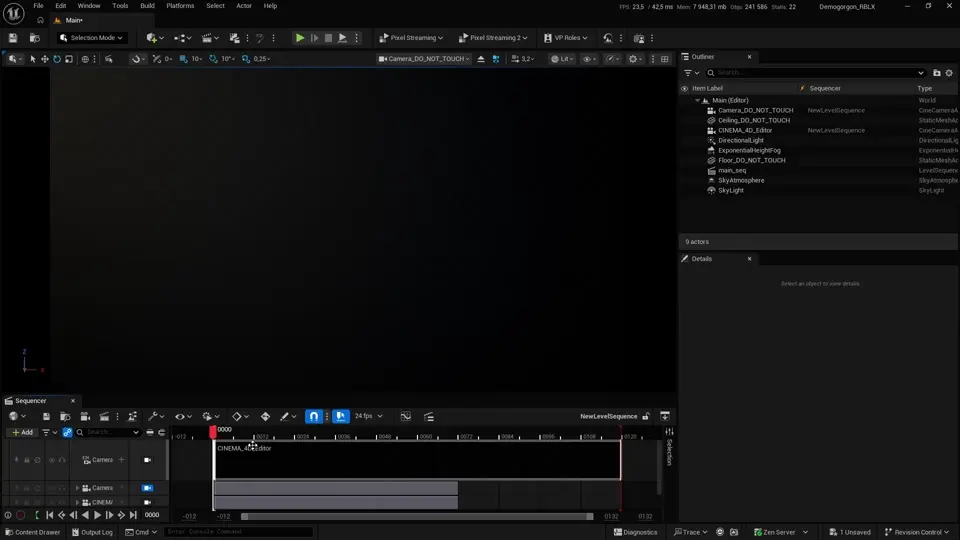Click the Sequencer render movie clapperboard icon
The image size is (960, 540).
pyautogui.click(x=104, y=416)
